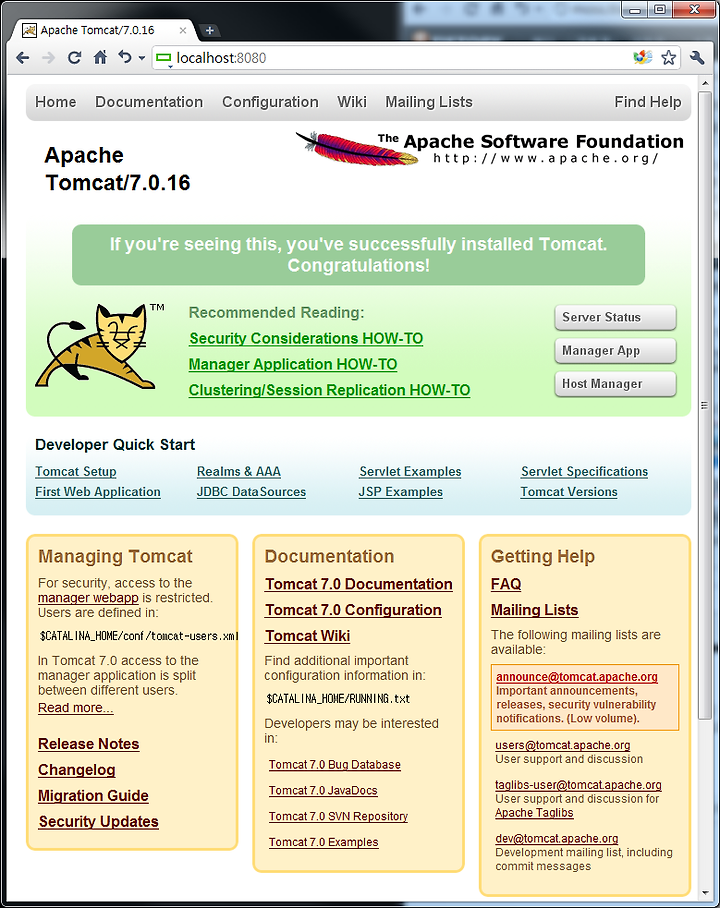
Task: Open the JSP Examples link
Action: 401,492
